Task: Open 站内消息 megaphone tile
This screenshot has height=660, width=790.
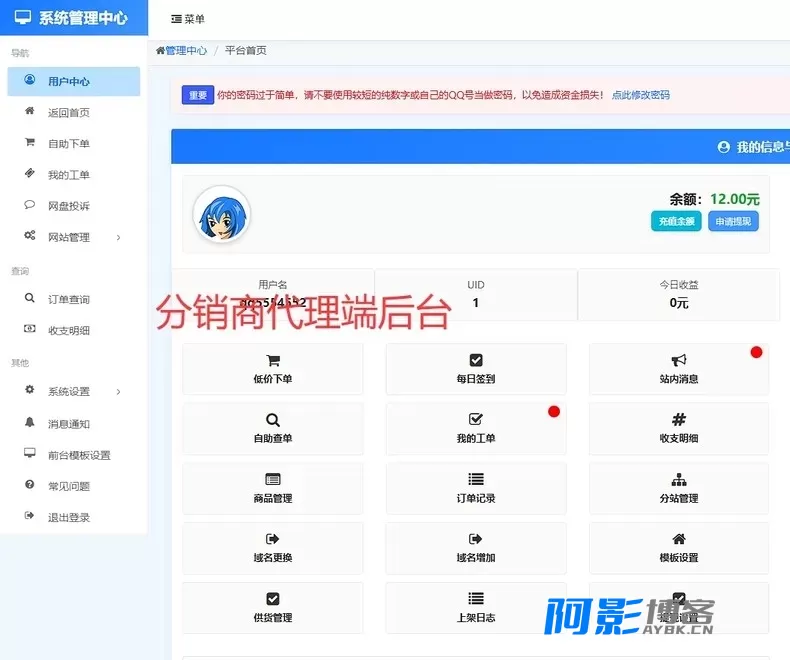Action: (679, 369)
